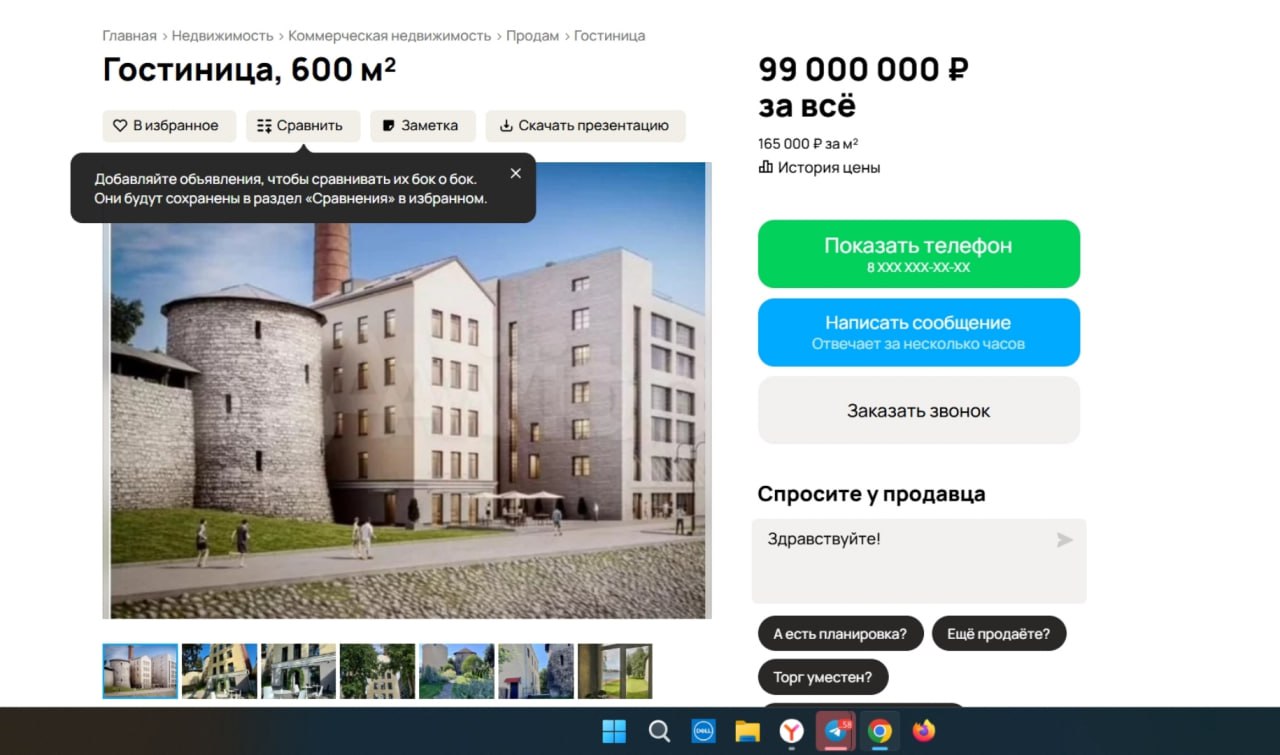Open the Заметка note button
Viewport: 1280px width, 755px height.
coord(422,126)
